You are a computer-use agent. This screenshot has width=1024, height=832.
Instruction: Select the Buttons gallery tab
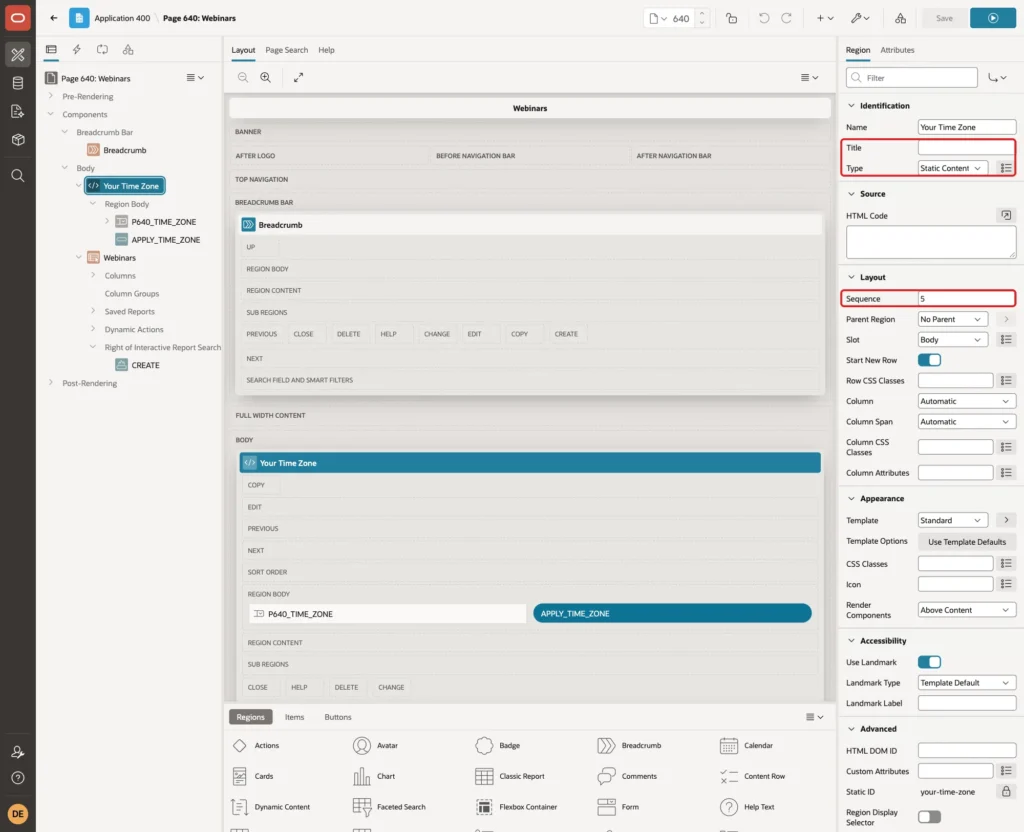338,716
